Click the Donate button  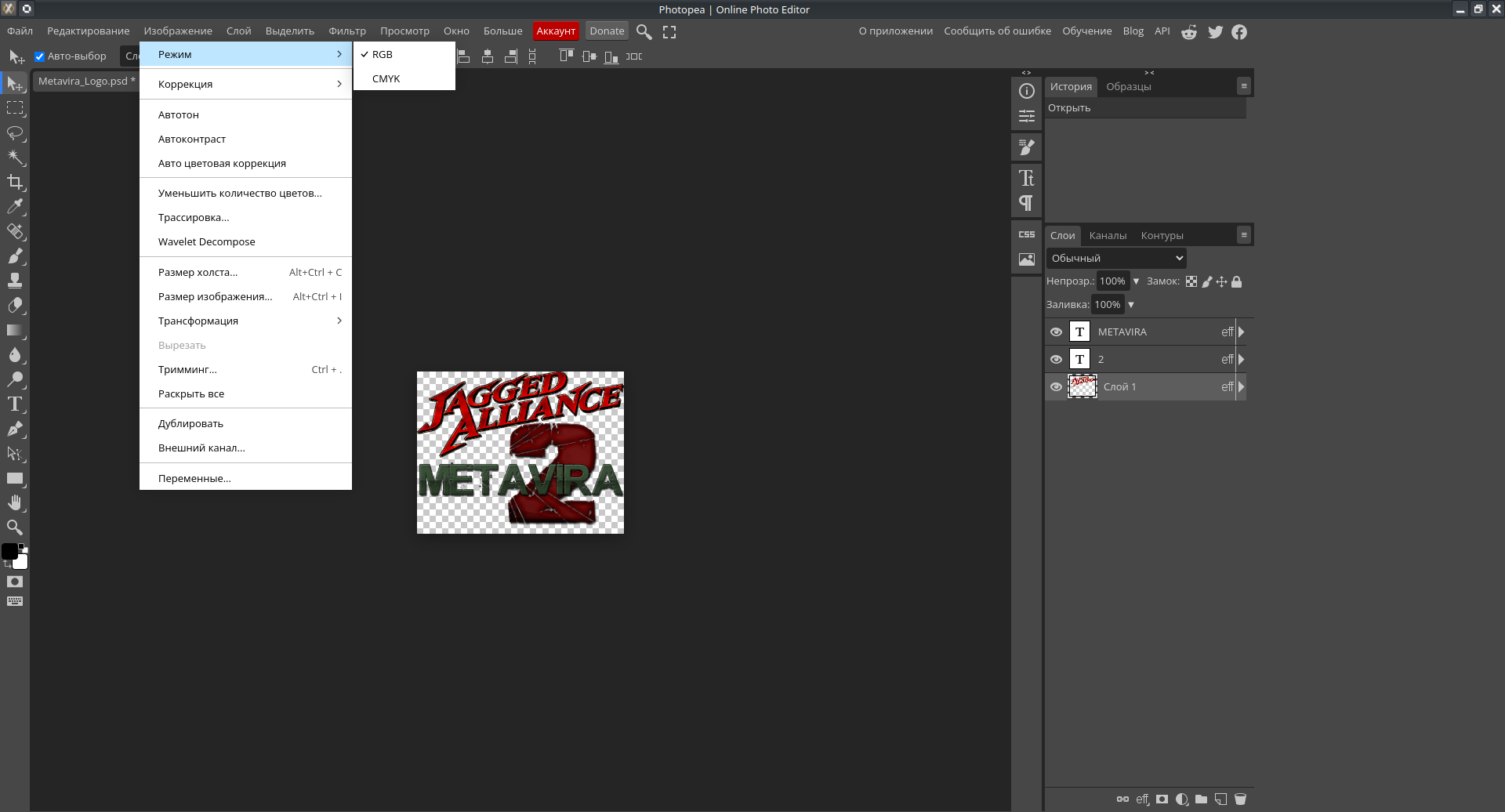click(607, 31)
